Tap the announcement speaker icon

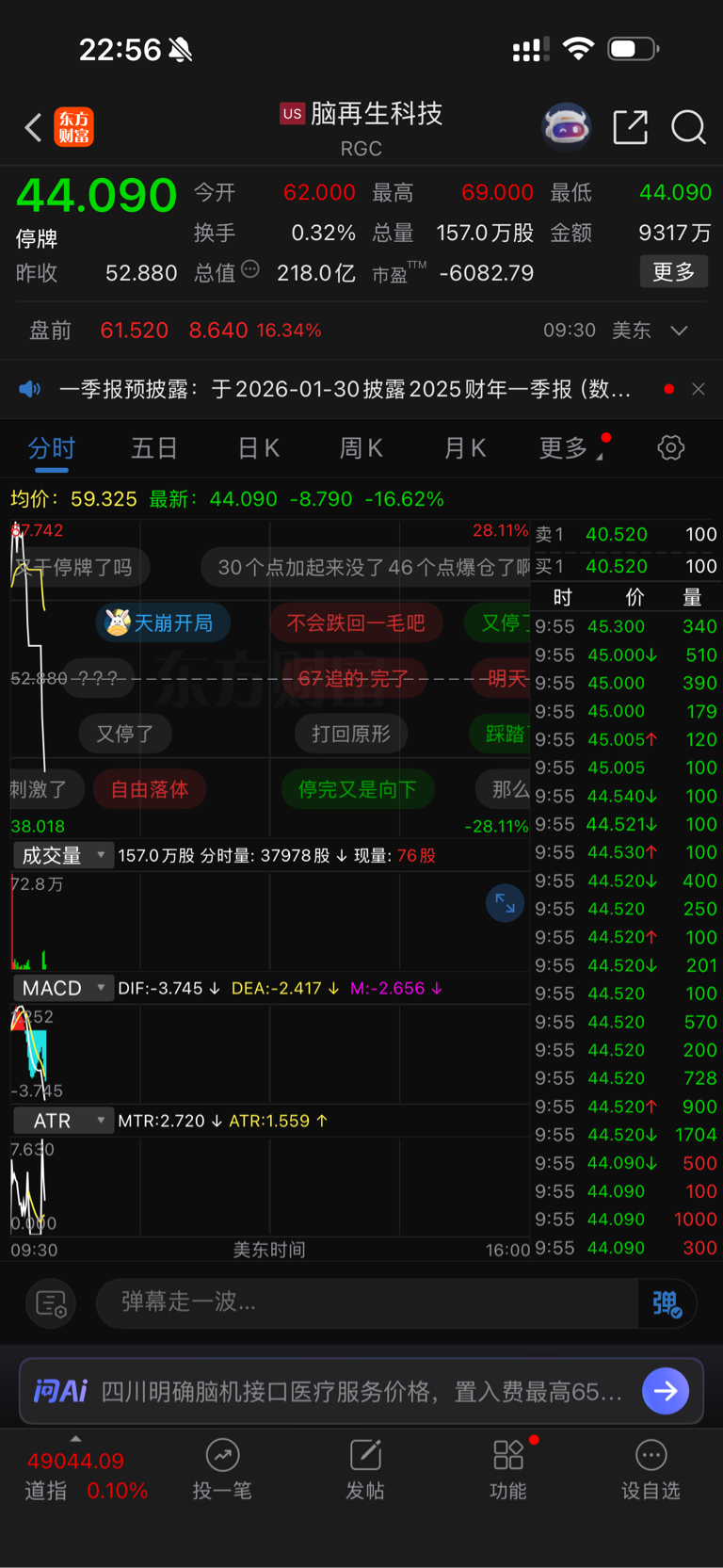tap(30, 389)
